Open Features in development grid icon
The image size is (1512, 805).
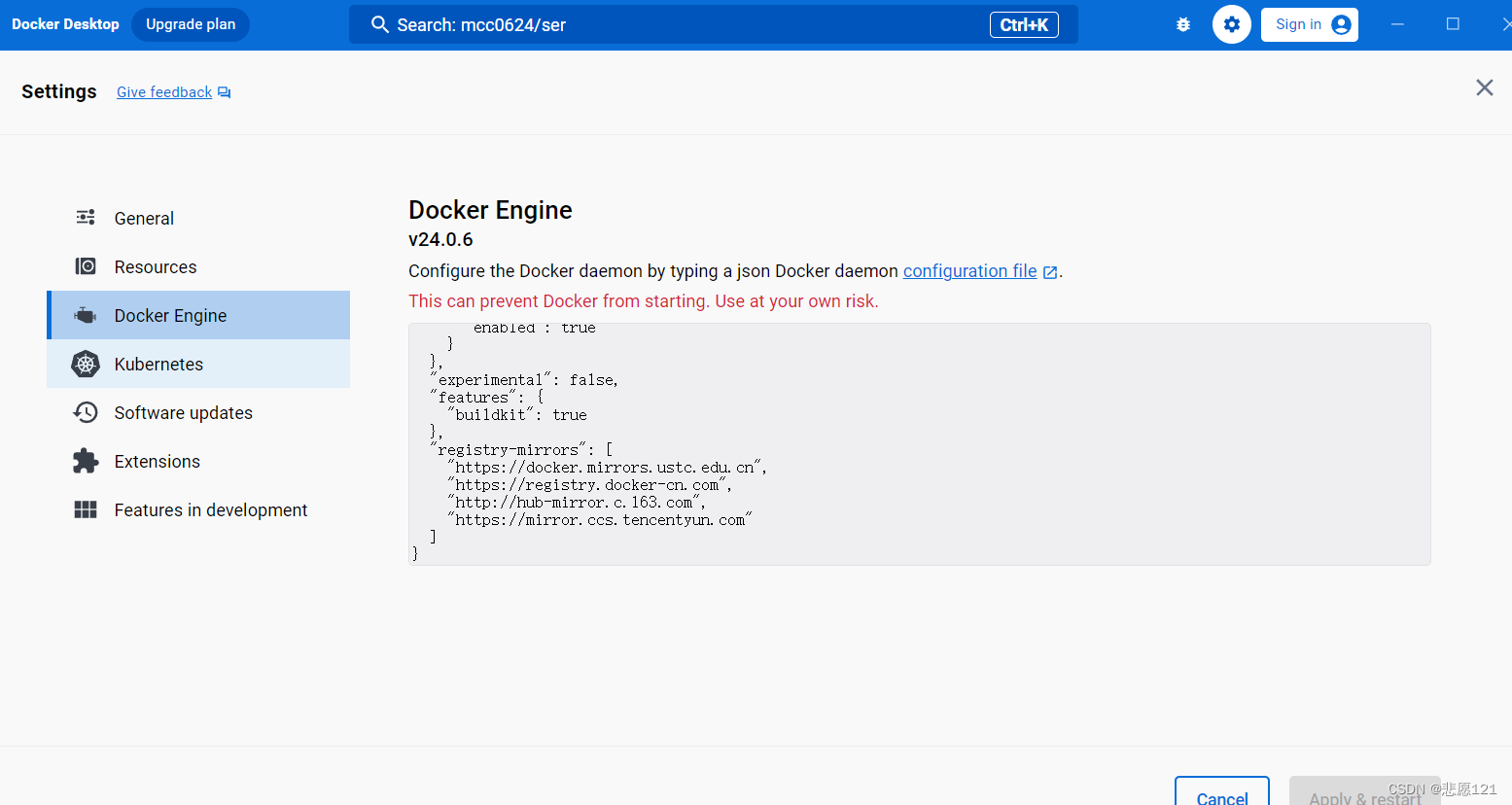(86, 509)
